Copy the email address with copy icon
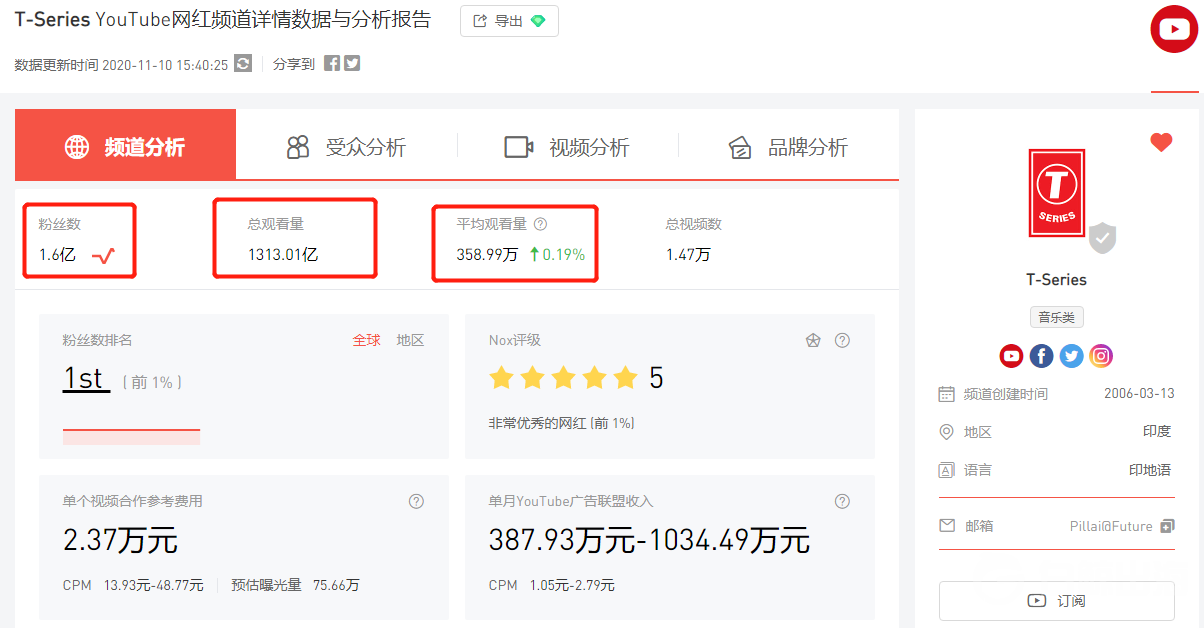The width and height of the screenshot is (1204, 628). 1166,526
